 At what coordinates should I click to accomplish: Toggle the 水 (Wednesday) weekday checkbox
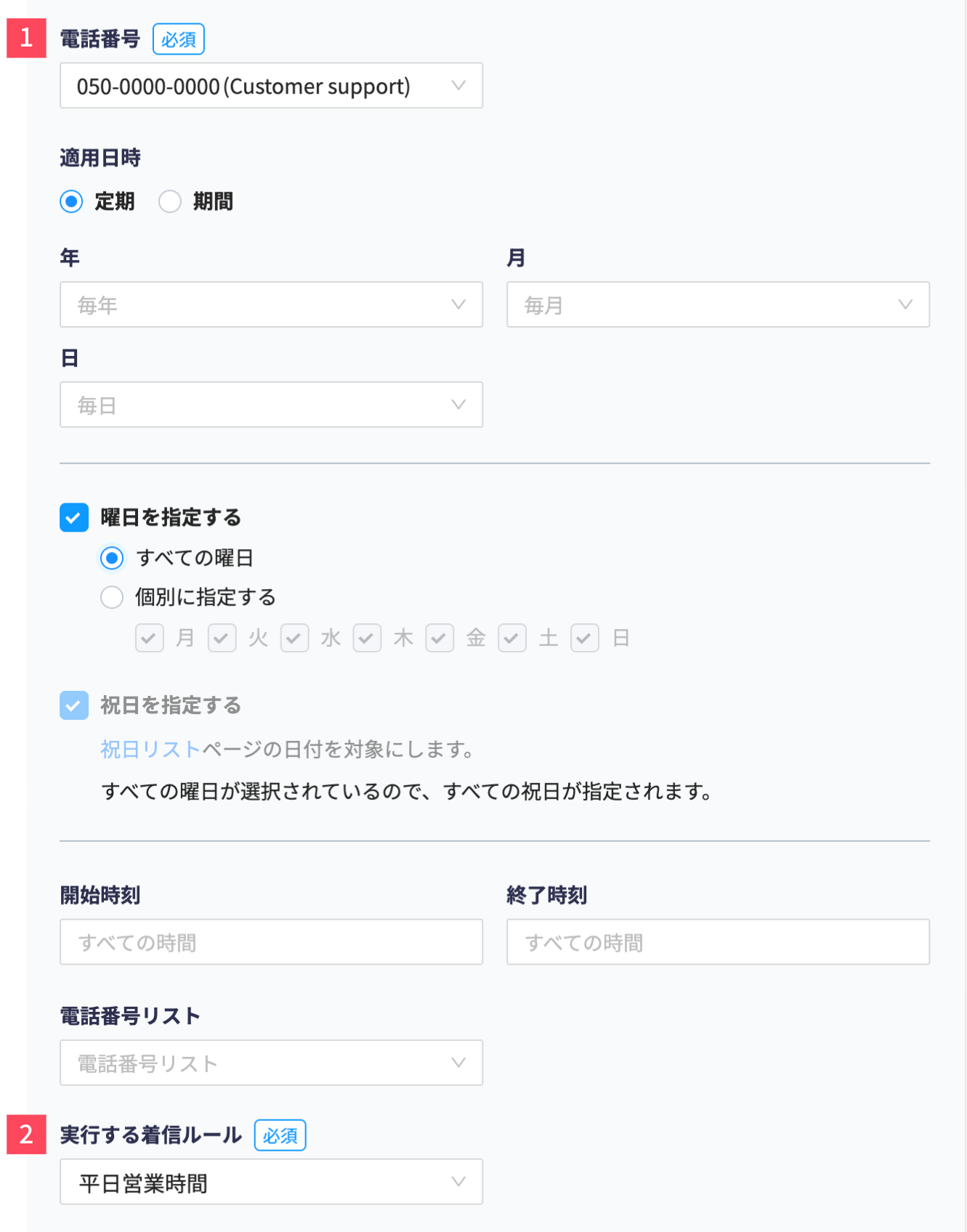pos(295,638)
